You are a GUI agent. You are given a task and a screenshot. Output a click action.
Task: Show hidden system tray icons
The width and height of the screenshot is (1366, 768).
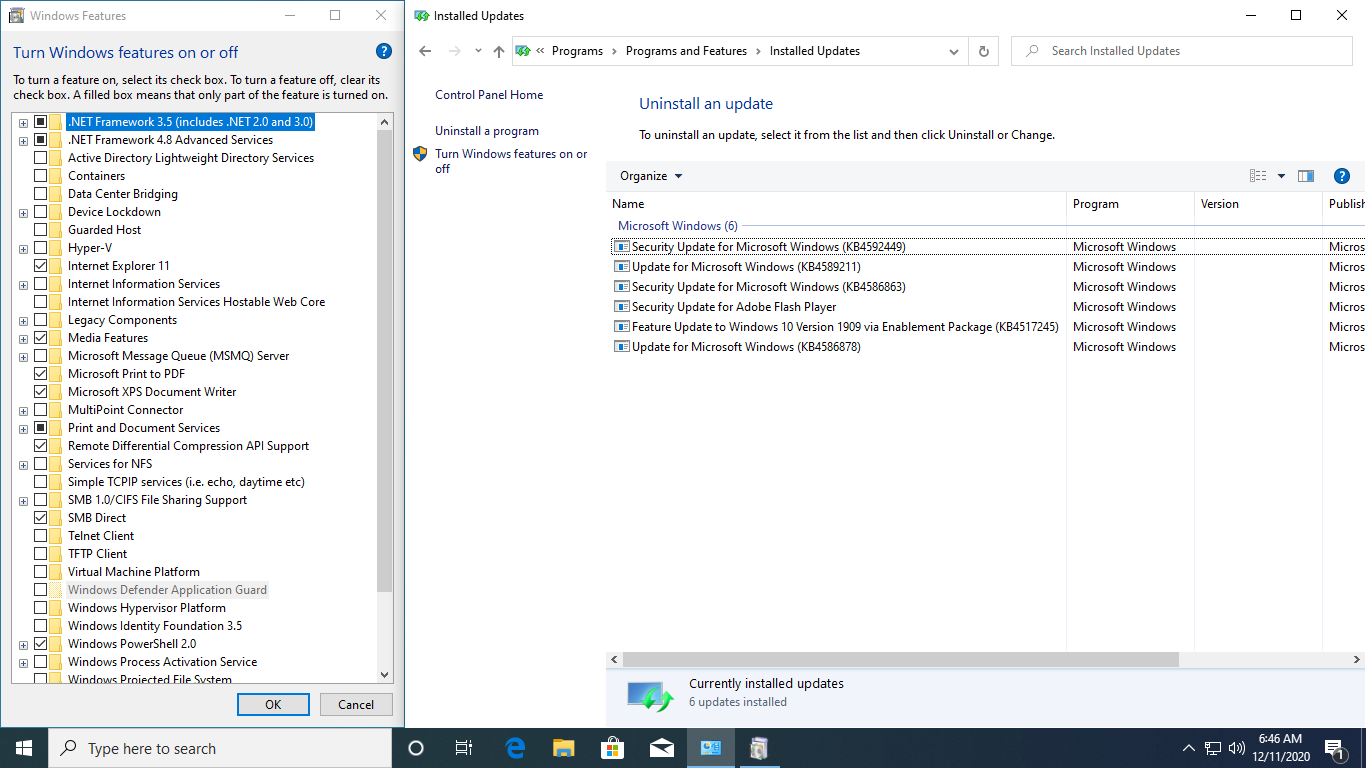tap(1188, 748)
